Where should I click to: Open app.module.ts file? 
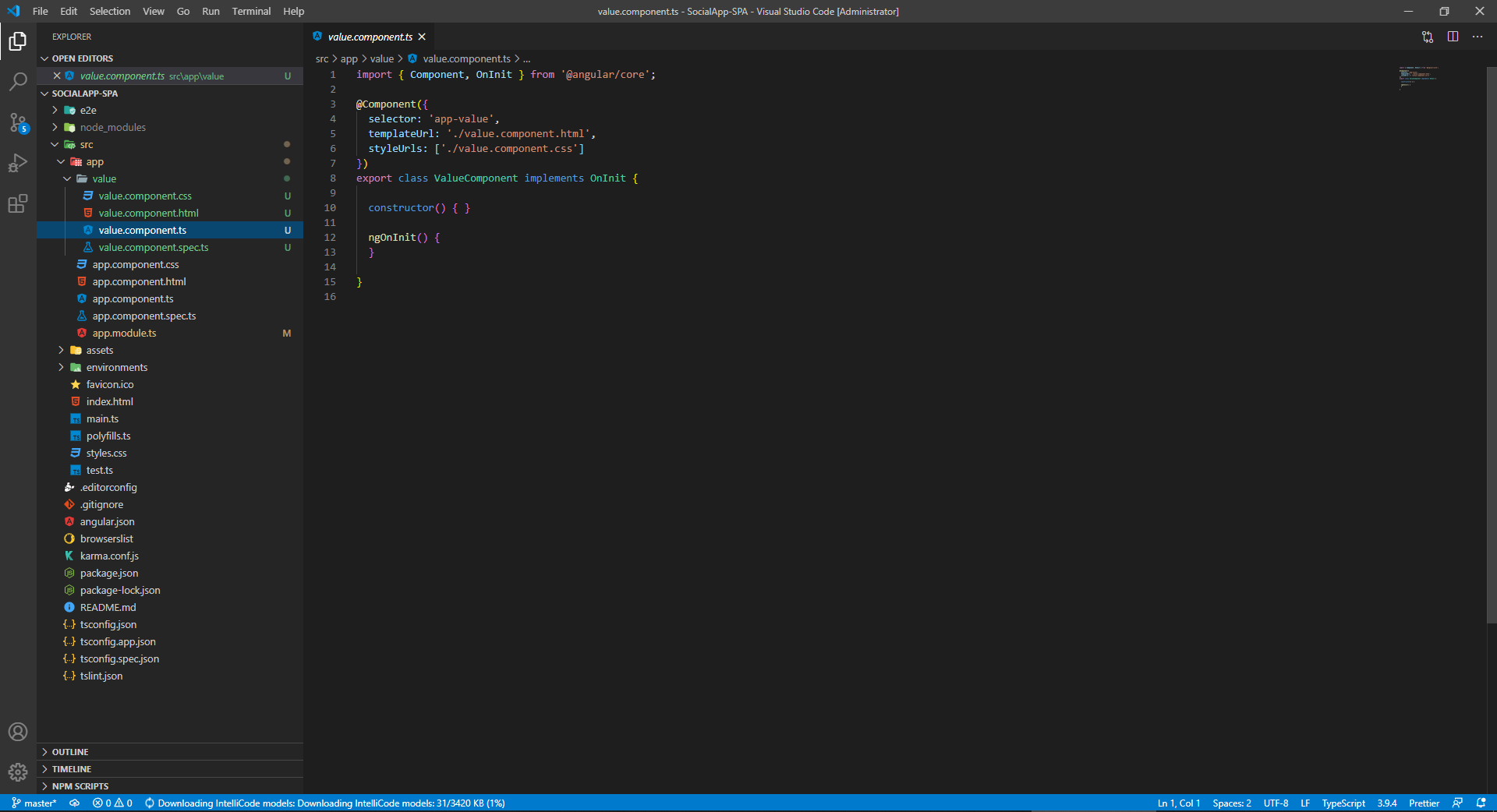point(170,334)
